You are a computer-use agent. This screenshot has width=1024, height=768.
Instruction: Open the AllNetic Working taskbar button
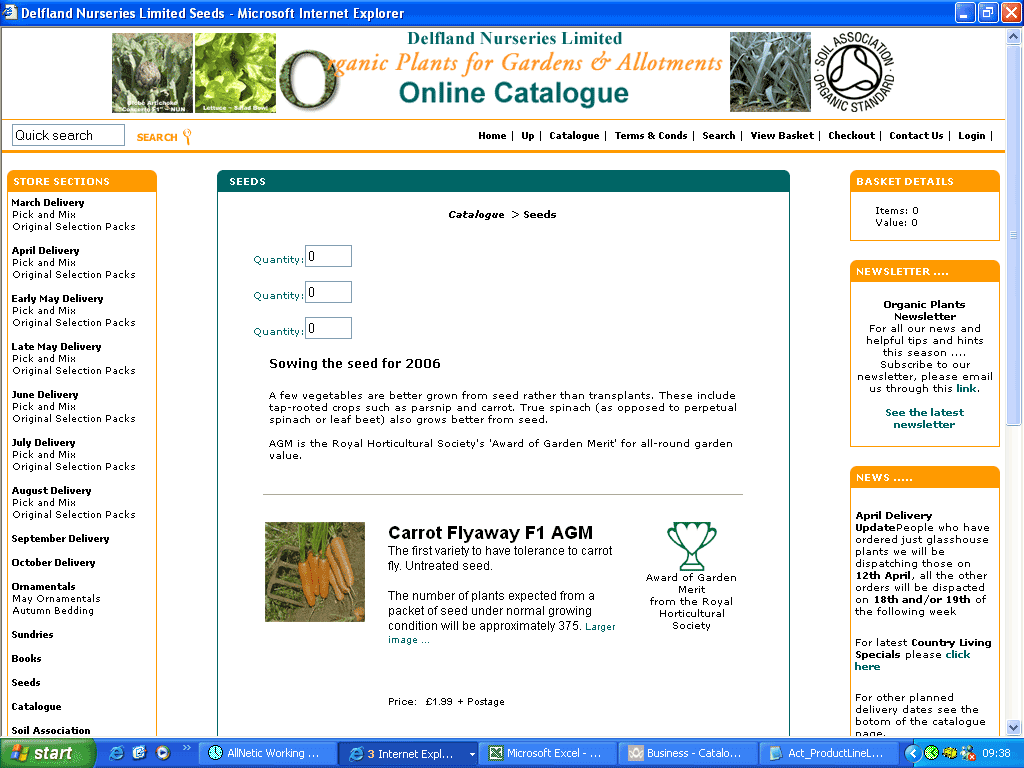265,753
